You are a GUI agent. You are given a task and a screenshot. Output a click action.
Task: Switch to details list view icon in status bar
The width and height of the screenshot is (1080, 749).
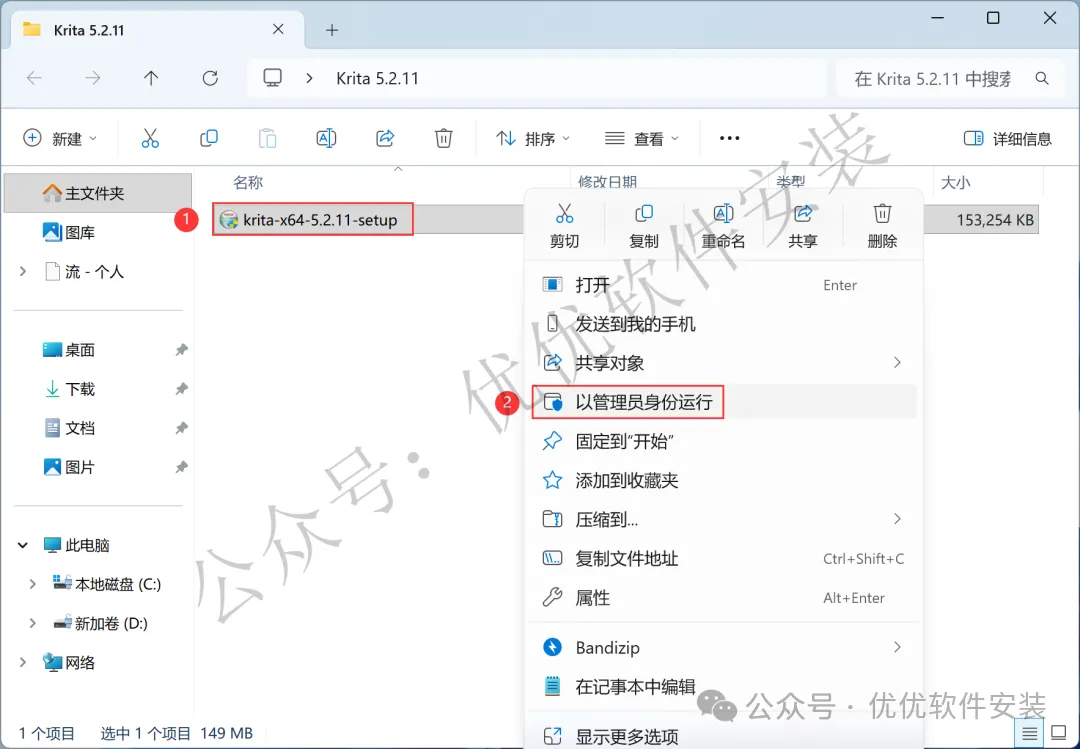tap(1029, 733)
